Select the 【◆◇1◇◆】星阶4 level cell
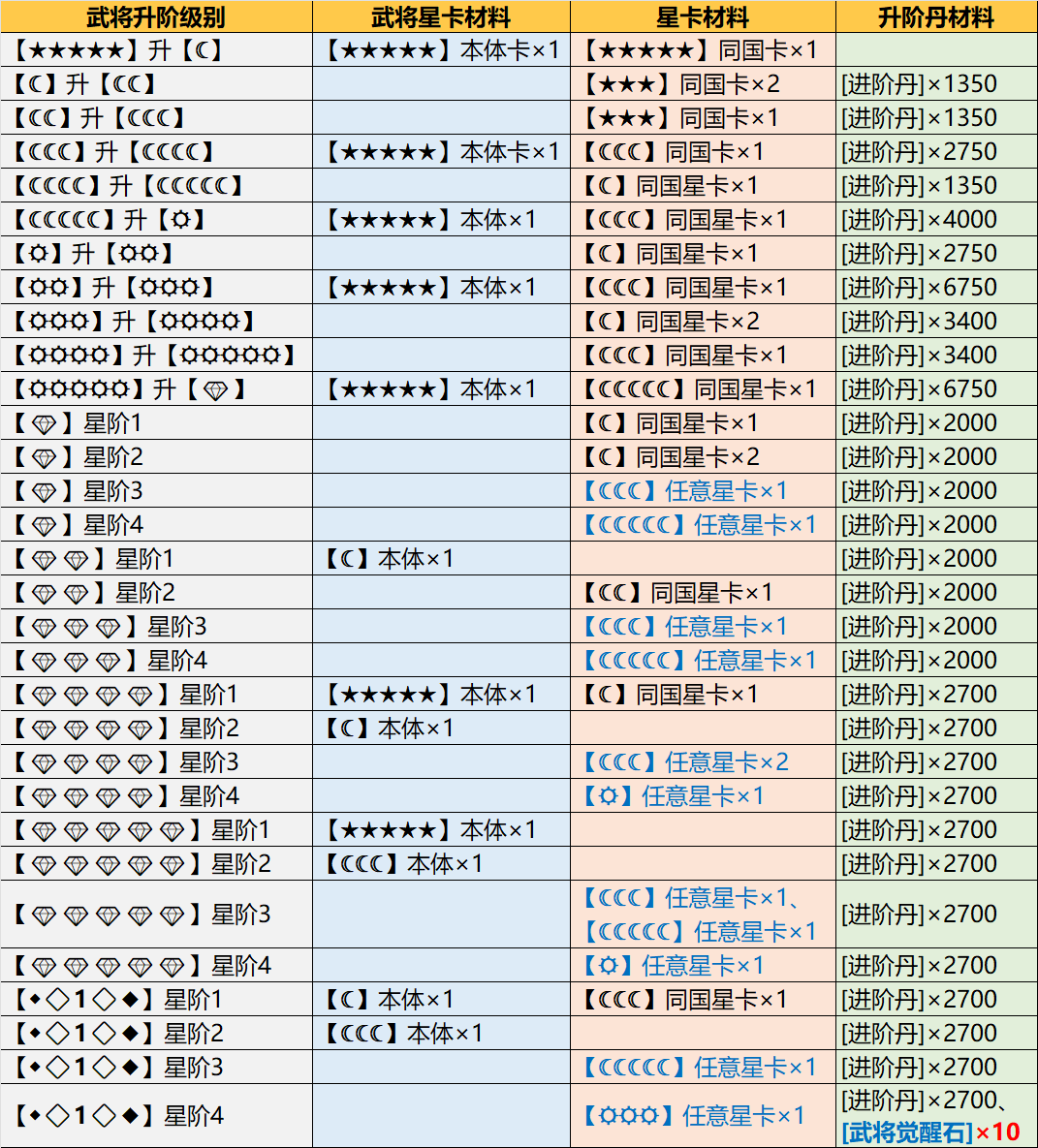 (156, 1116)
